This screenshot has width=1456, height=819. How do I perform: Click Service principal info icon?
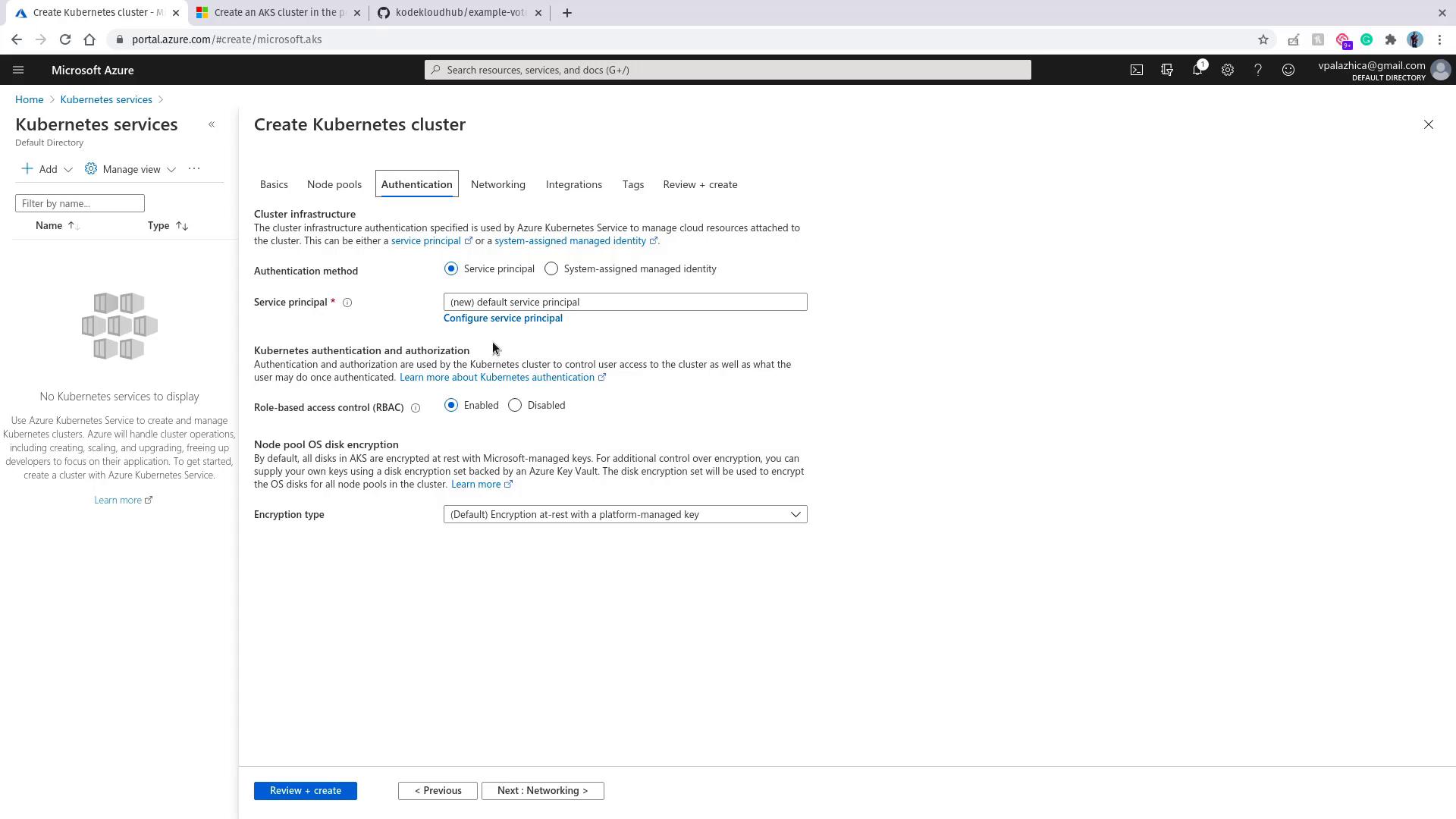pyautogui.click(x=347, y=303)
